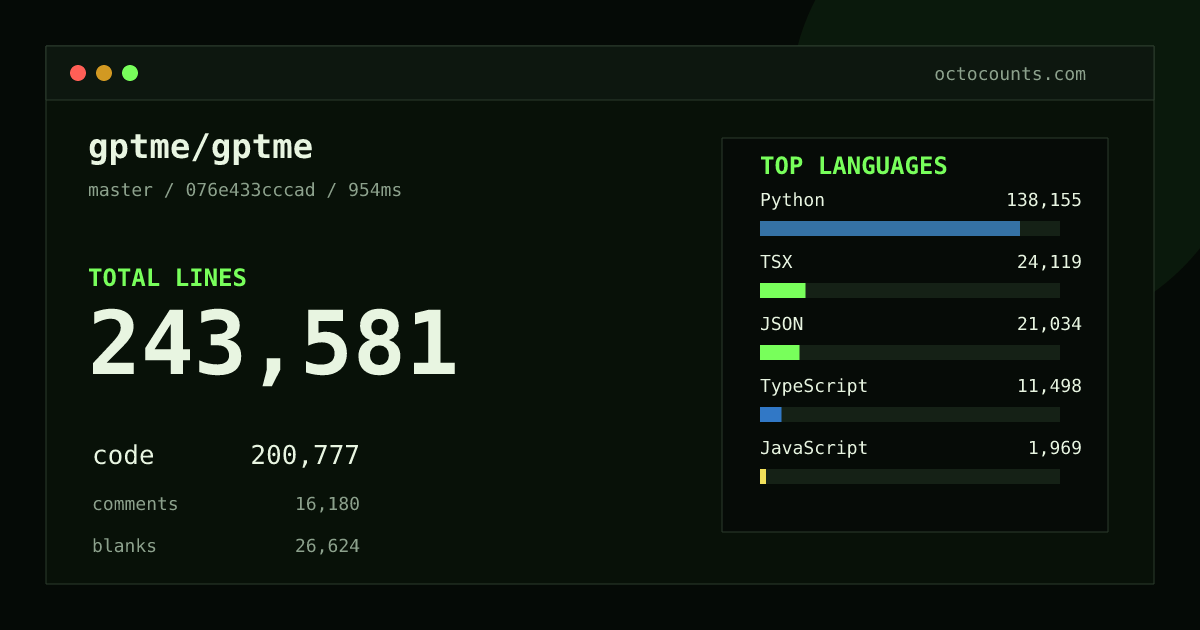The image size is (1200, 630).
Task: Click the JavaScript language label
Action: coord(814,448)
